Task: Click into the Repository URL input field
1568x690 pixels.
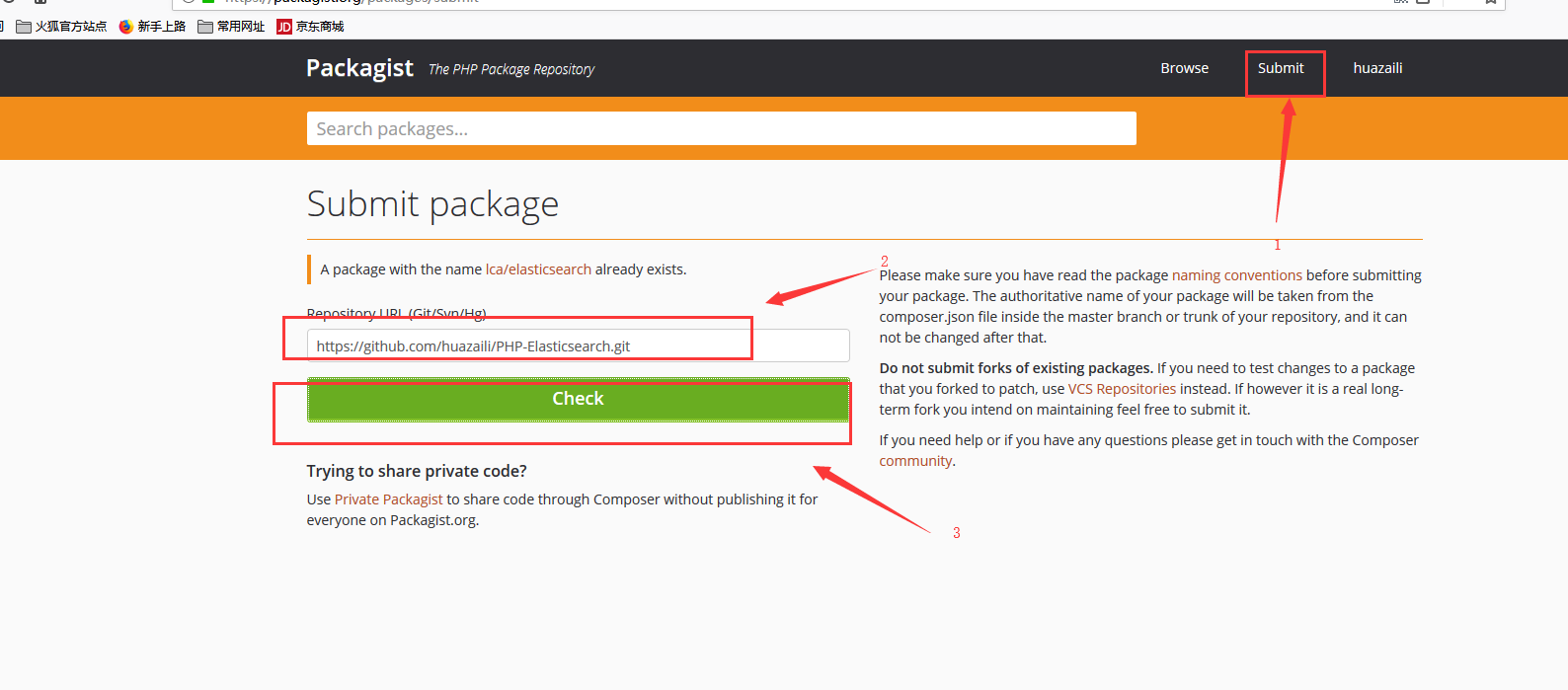Action: 578,345
